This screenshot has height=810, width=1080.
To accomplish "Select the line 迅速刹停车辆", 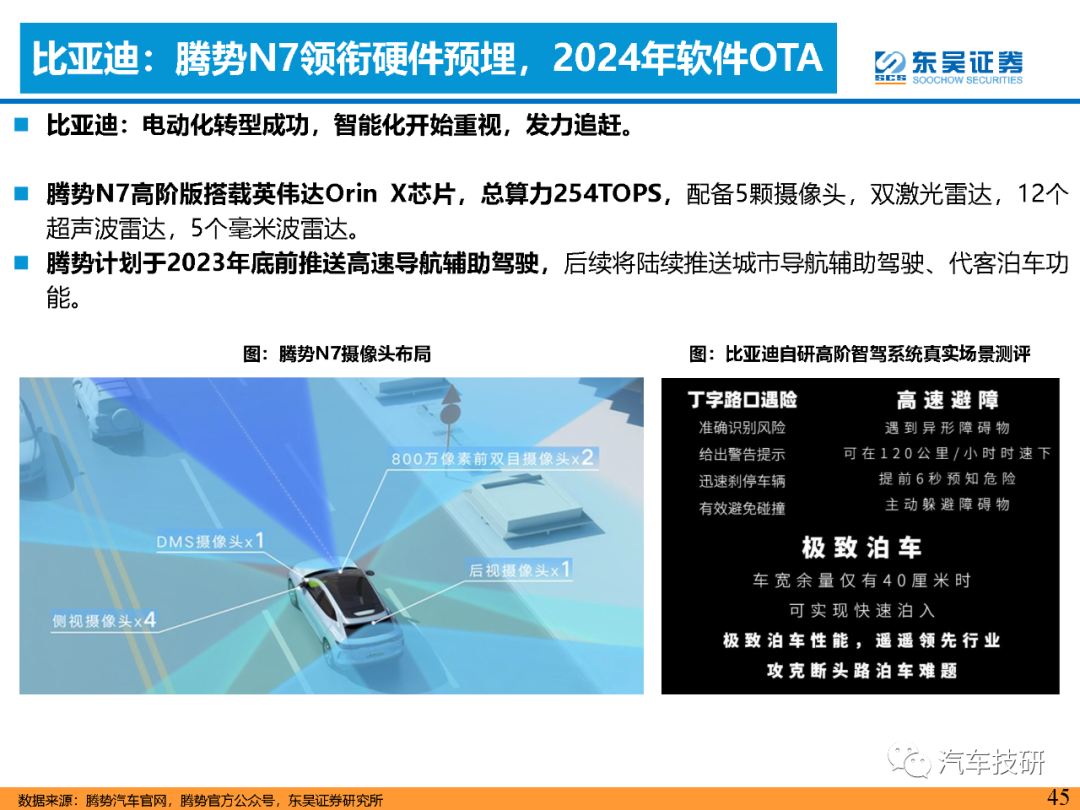I will pos(742,481).
